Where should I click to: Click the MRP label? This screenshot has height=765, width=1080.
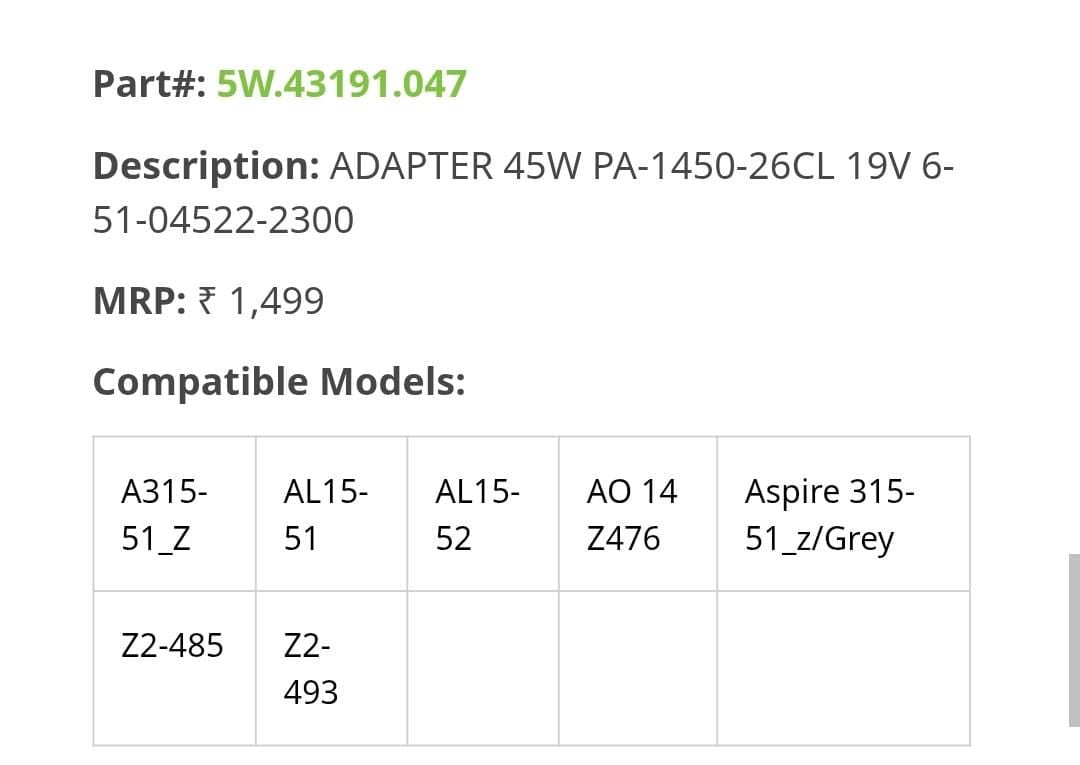tap(139, 302)
